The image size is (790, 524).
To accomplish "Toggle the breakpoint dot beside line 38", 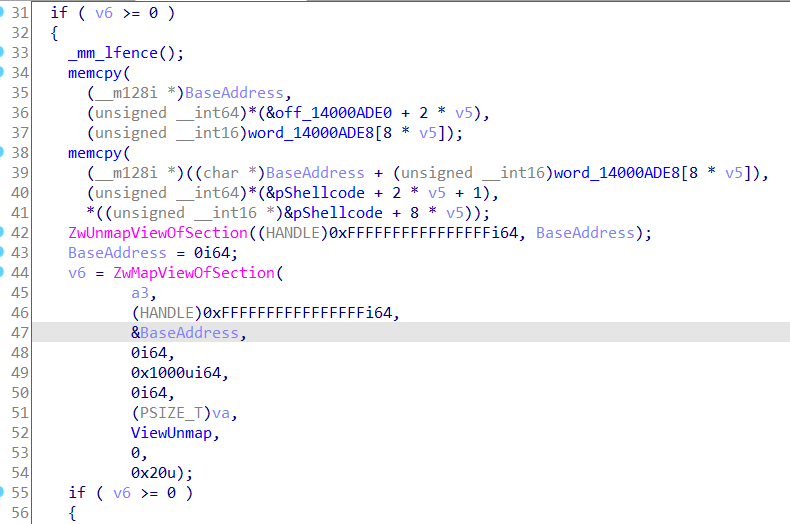I will click(2, 152).
